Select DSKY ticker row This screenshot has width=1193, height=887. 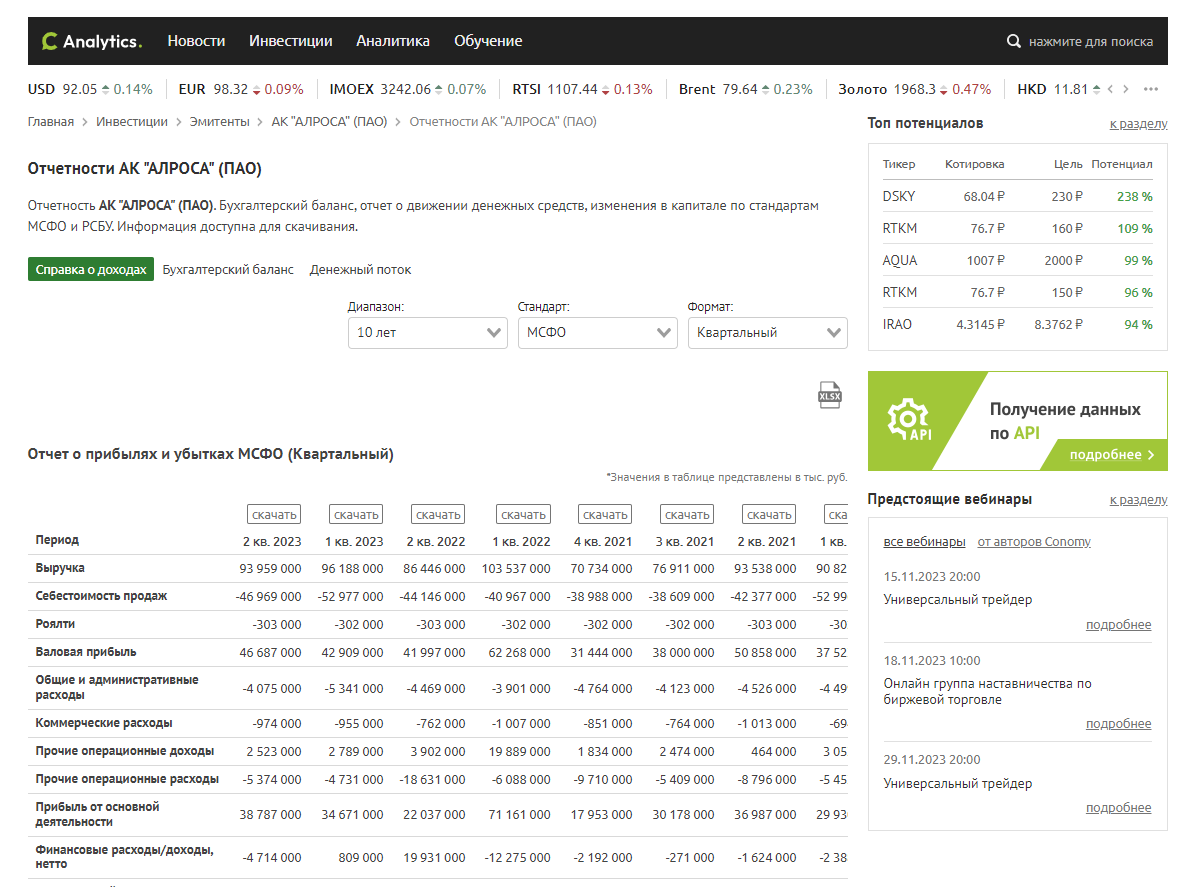[1017, 196]
